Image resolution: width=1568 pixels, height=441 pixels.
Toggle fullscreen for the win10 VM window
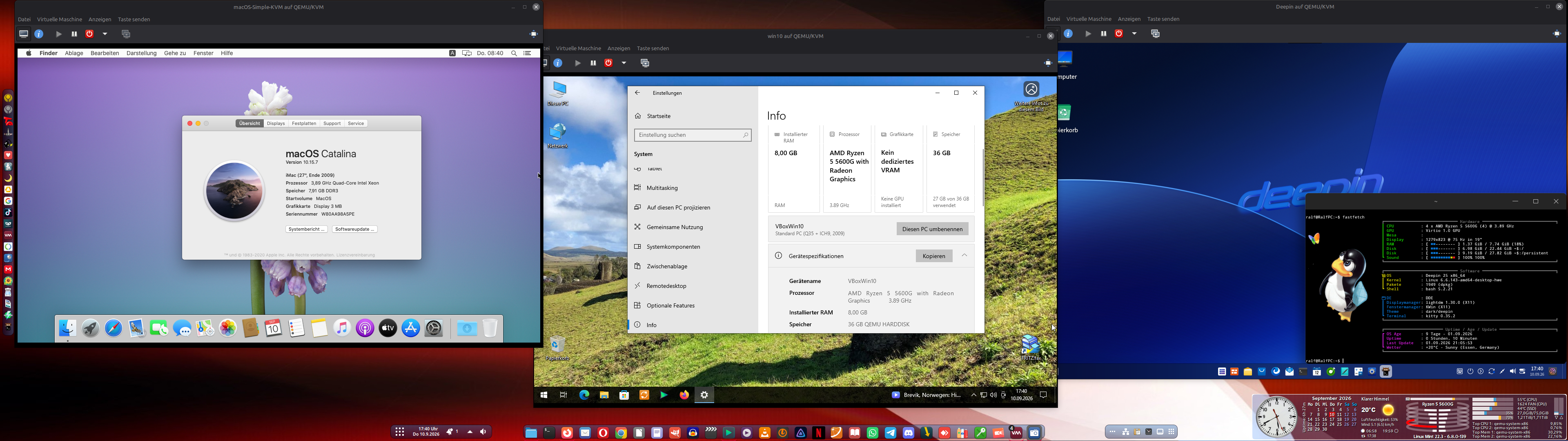pyautogui.click(x=1047, y=63)
